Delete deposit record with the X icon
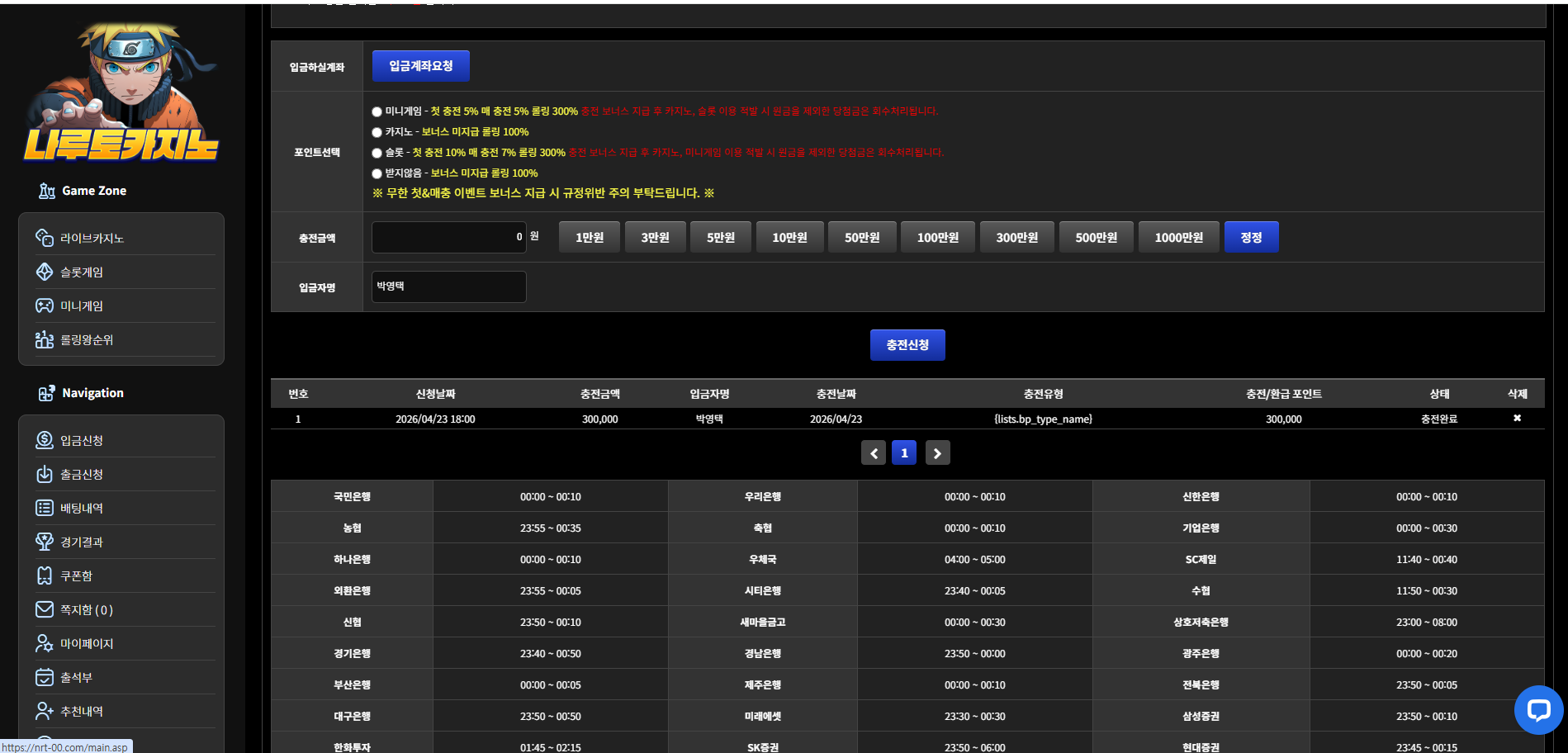The image size is (1568, 753). [x=1517, y=419]
